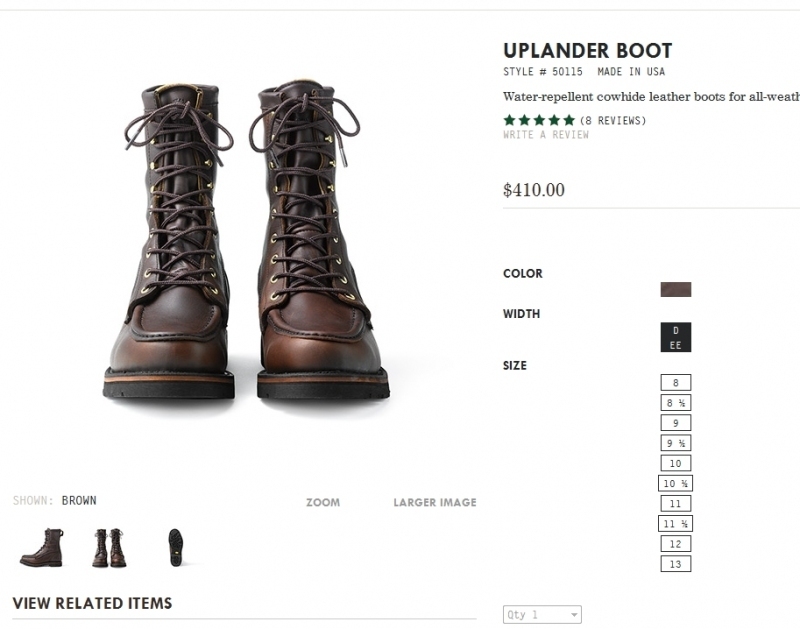Open the 8 Reviews link
Viewport: 800px width, 629px height.
613,121
